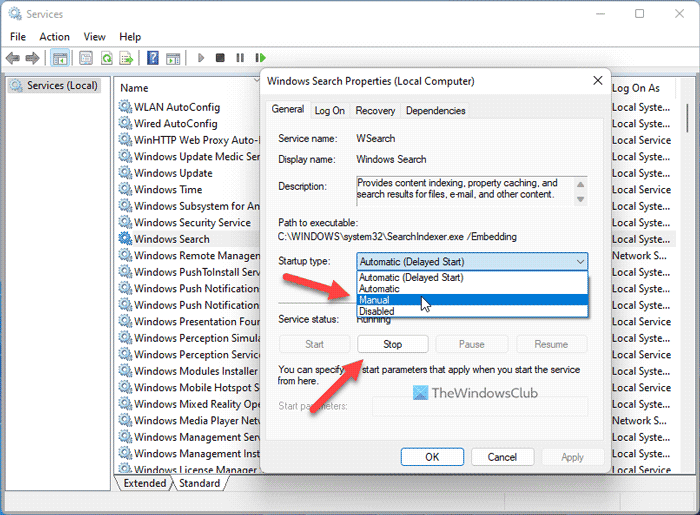Open the View menu
The height and width of the screenshot is (515, 700).
(x=94, y=37)
